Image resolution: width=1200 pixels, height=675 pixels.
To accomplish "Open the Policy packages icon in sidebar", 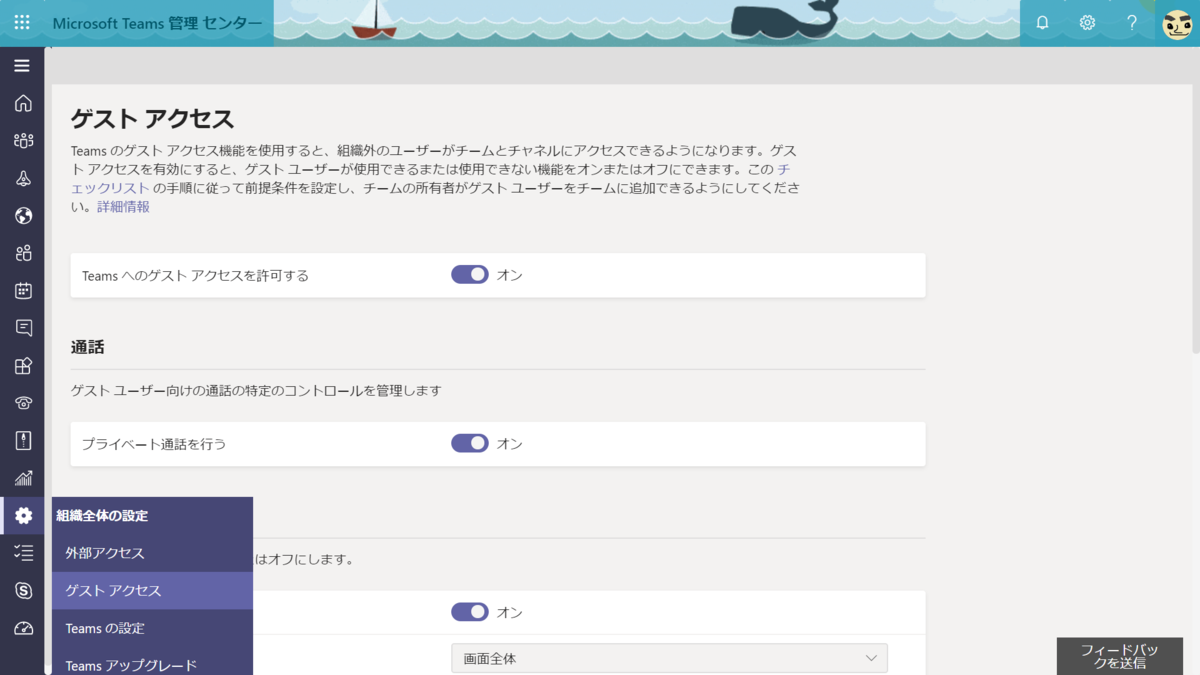I will 23,441.
